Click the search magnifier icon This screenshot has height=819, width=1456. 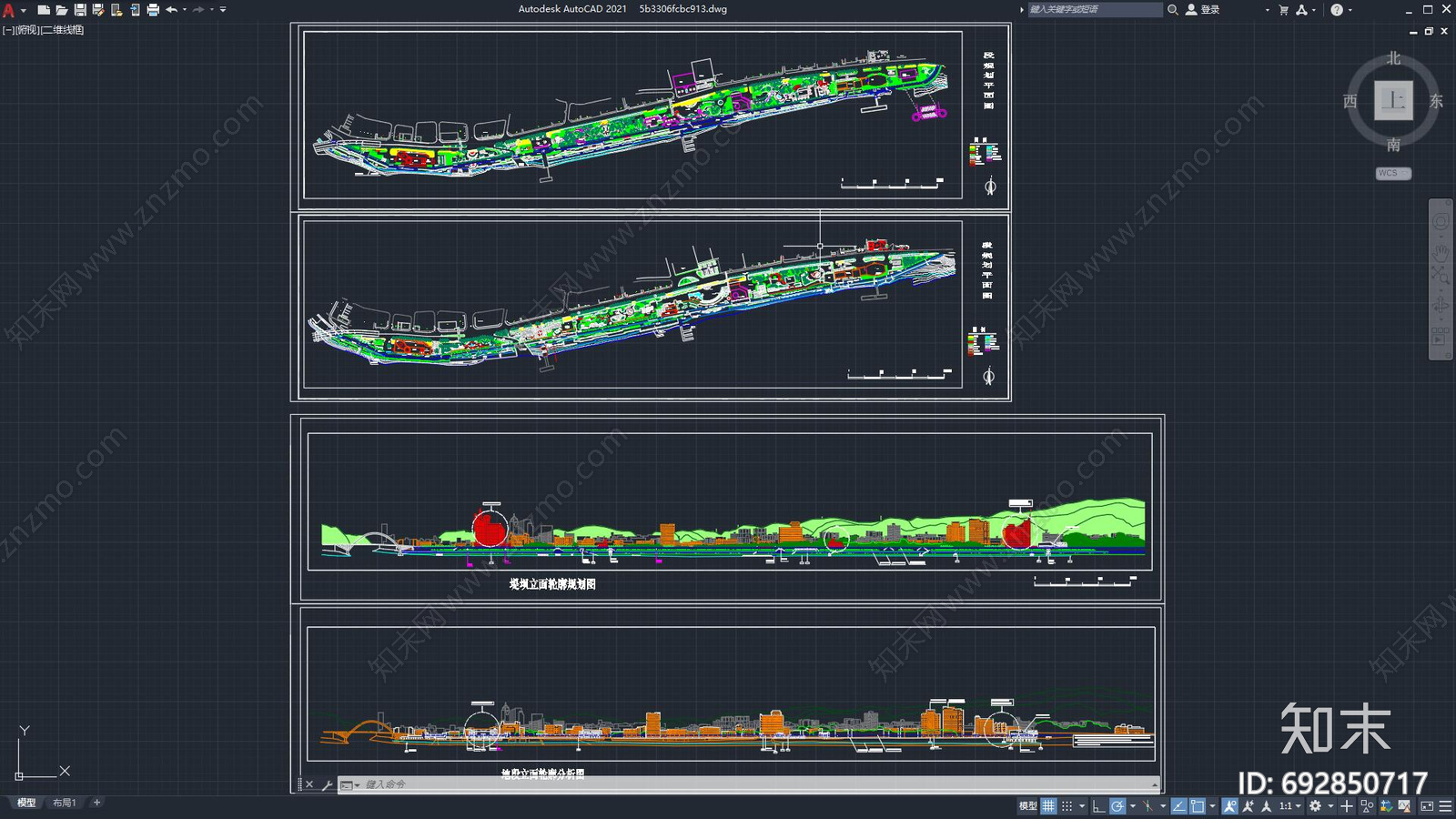[1173, 9]
